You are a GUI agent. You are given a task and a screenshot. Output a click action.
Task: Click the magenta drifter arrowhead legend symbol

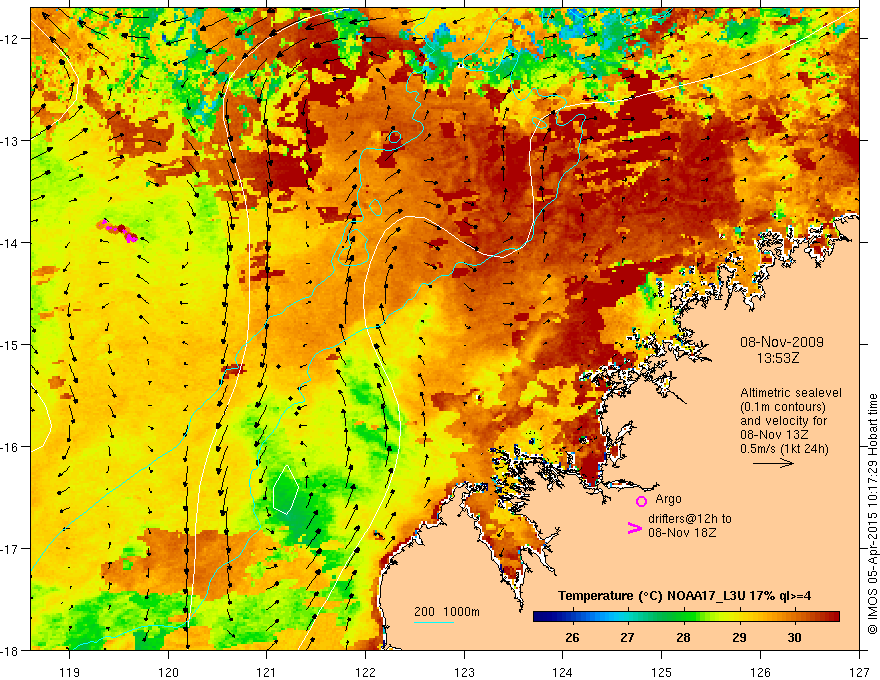(634, 528)
